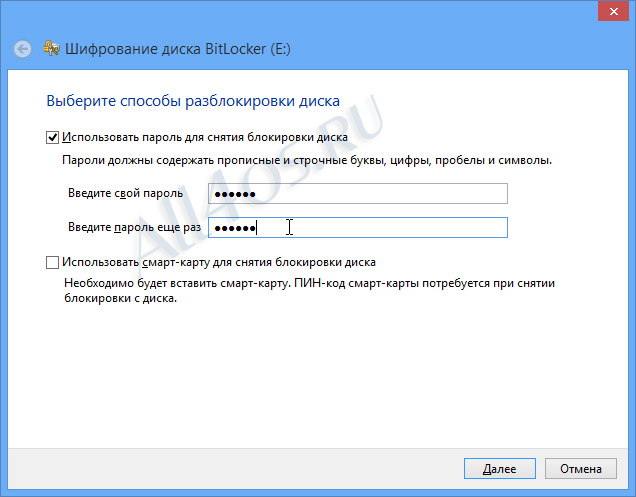Uncheck 'Использовать пароль для снятия блокировки диска'

point(52,138)
